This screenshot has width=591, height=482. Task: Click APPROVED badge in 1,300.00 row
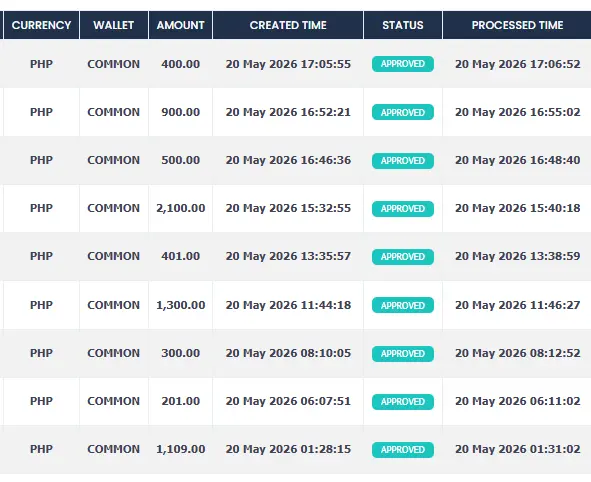[403, 305]
